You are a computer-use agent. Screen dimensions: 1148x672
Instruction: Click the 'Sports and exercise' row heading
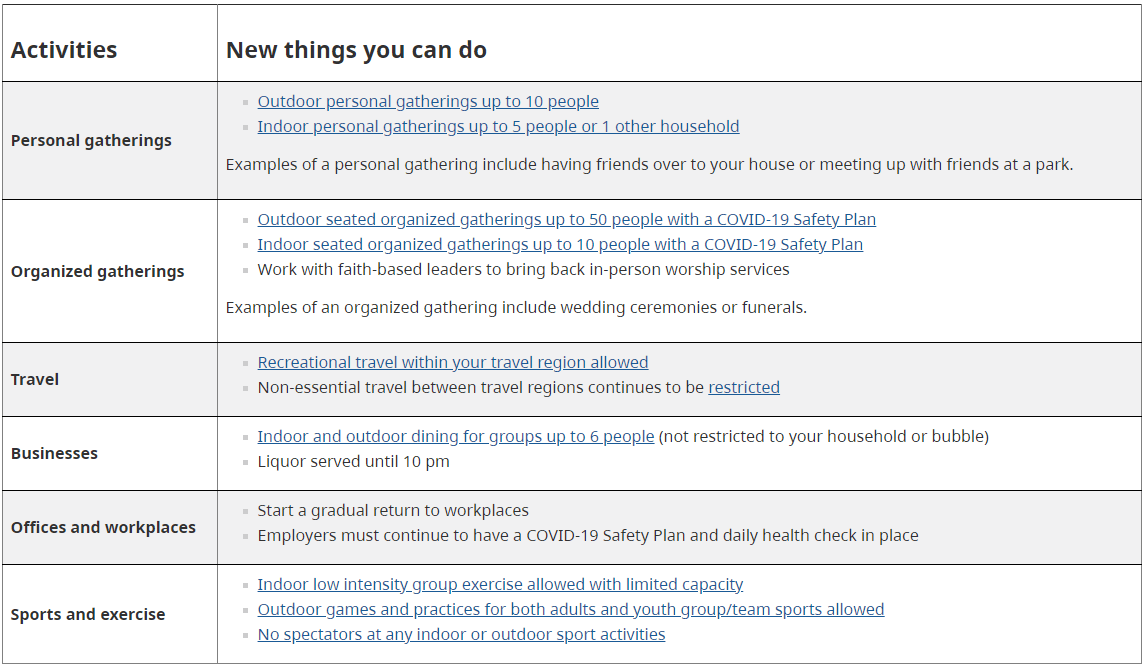pos(88,615)
